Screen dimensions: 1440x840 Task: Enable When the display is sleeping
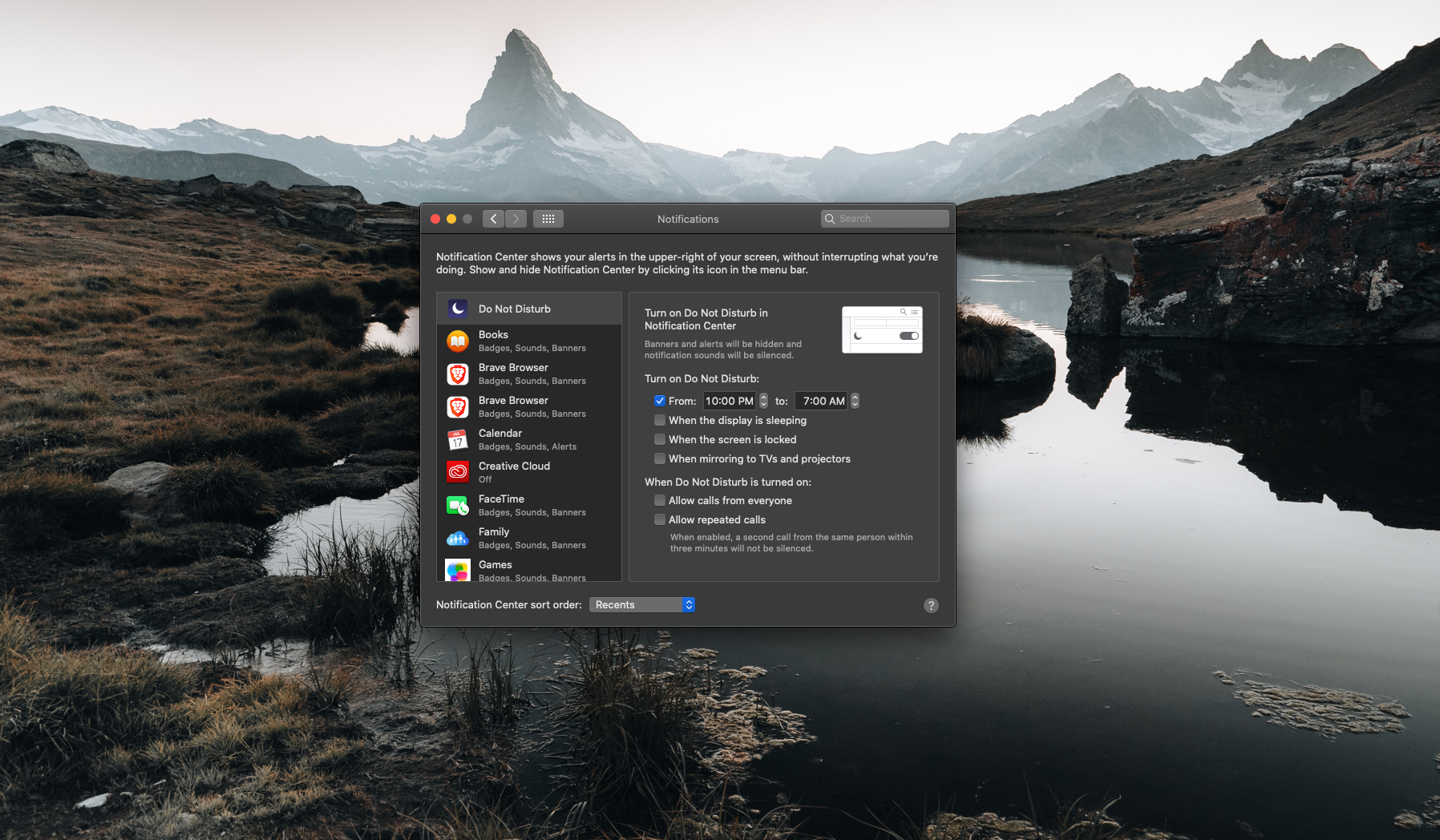click(660, 420)
